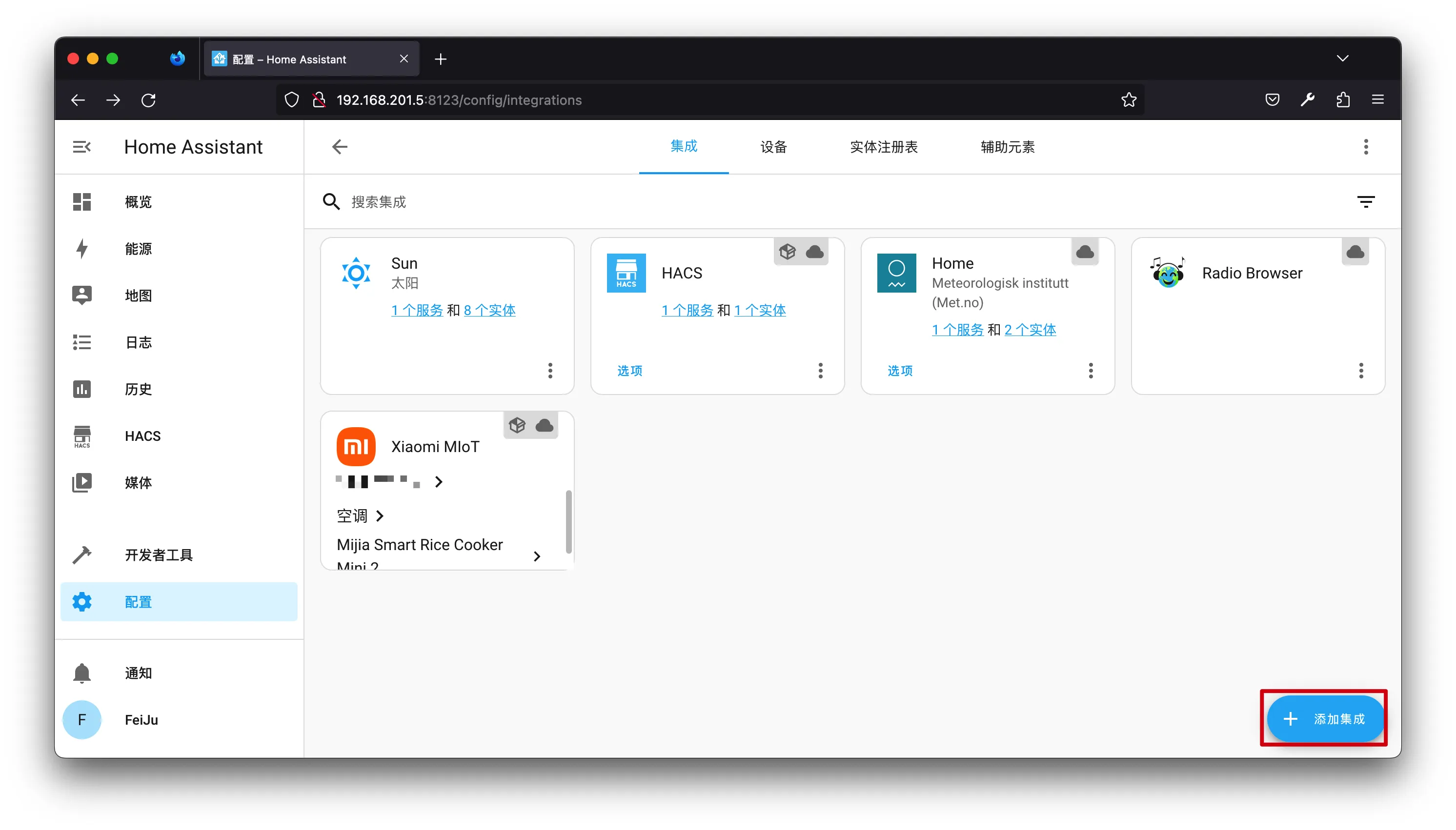
Task: Open HACS card three-dot menu
Action: coord(820,371)
